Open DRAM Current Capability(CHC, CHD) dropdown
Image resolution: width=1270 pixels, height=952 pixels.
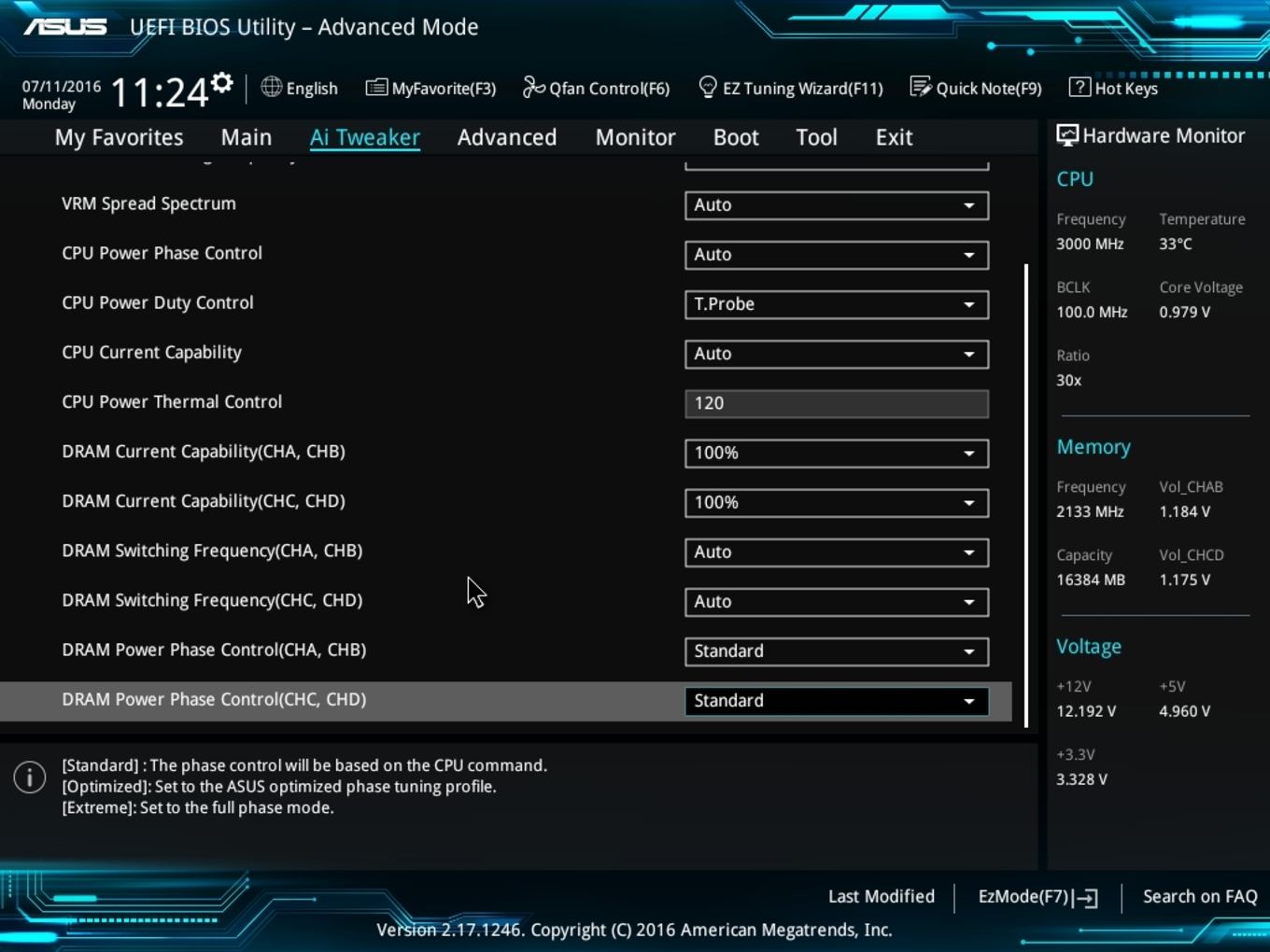pos(837,502)
